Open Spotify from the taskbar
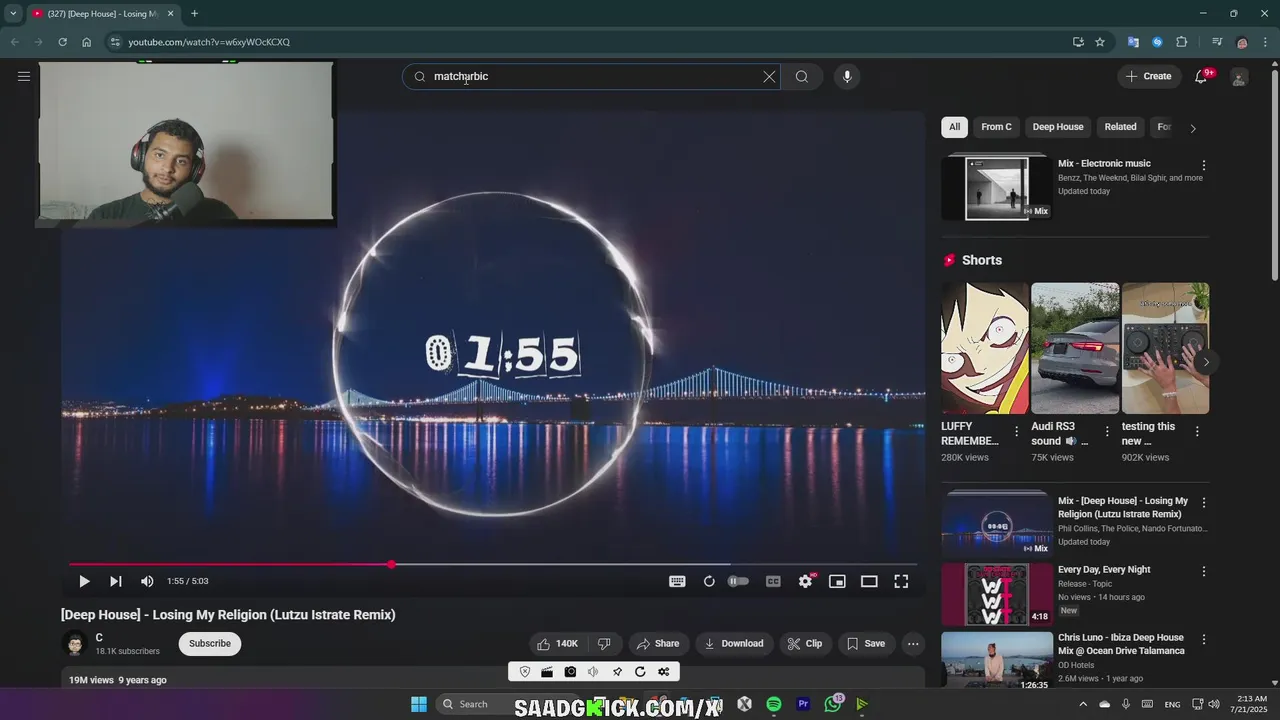This screenshot has height=720, width=1280. click(x=774, y=704)
